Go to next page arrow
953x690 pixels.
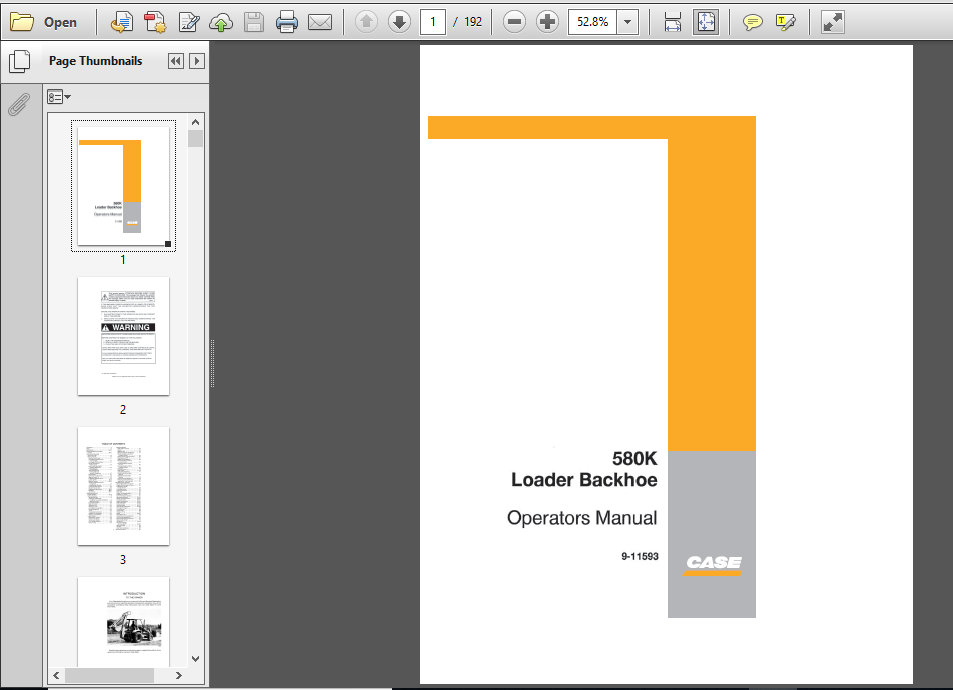point(399,22)
